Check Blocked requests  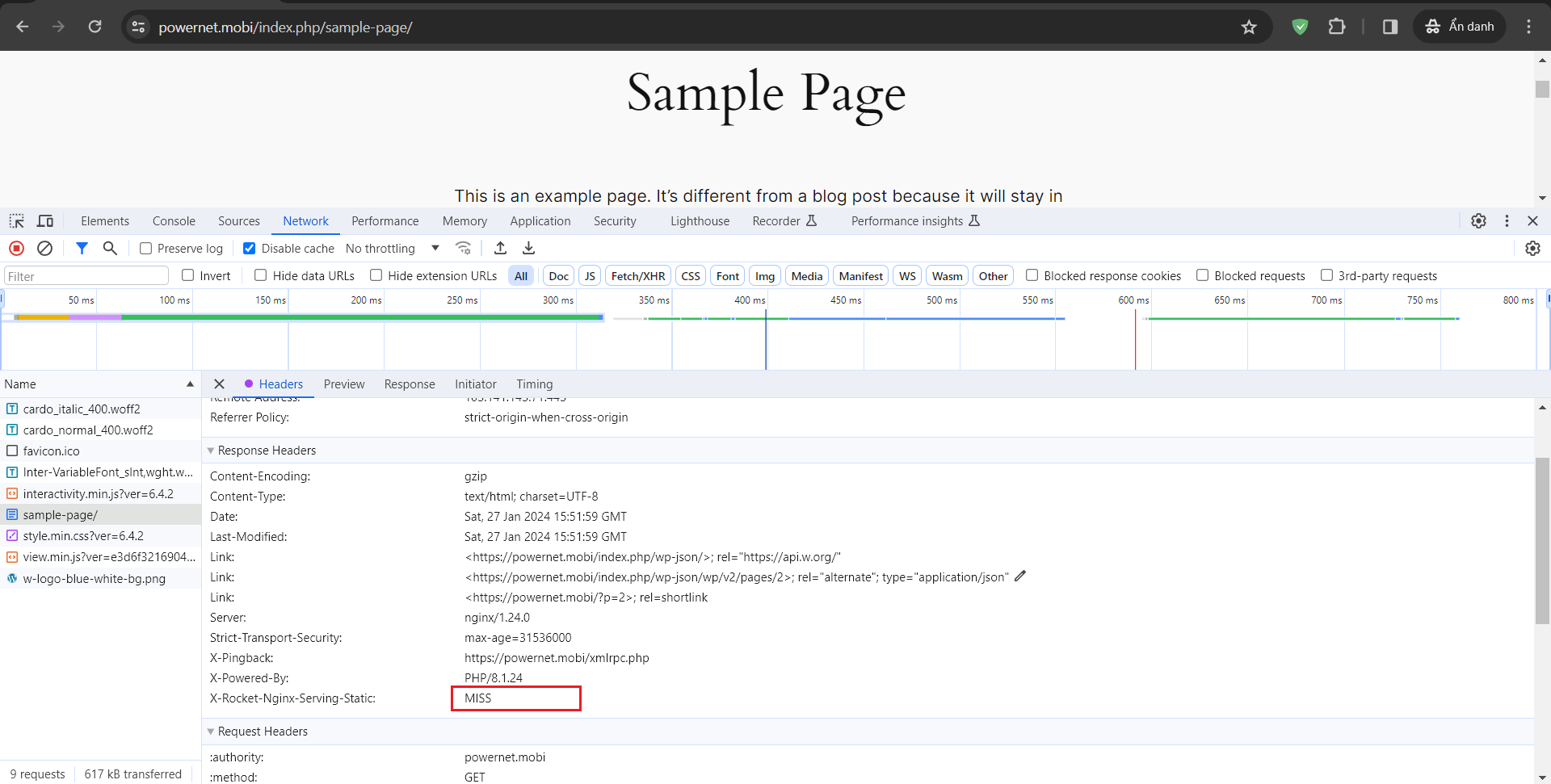point(1203,275)
